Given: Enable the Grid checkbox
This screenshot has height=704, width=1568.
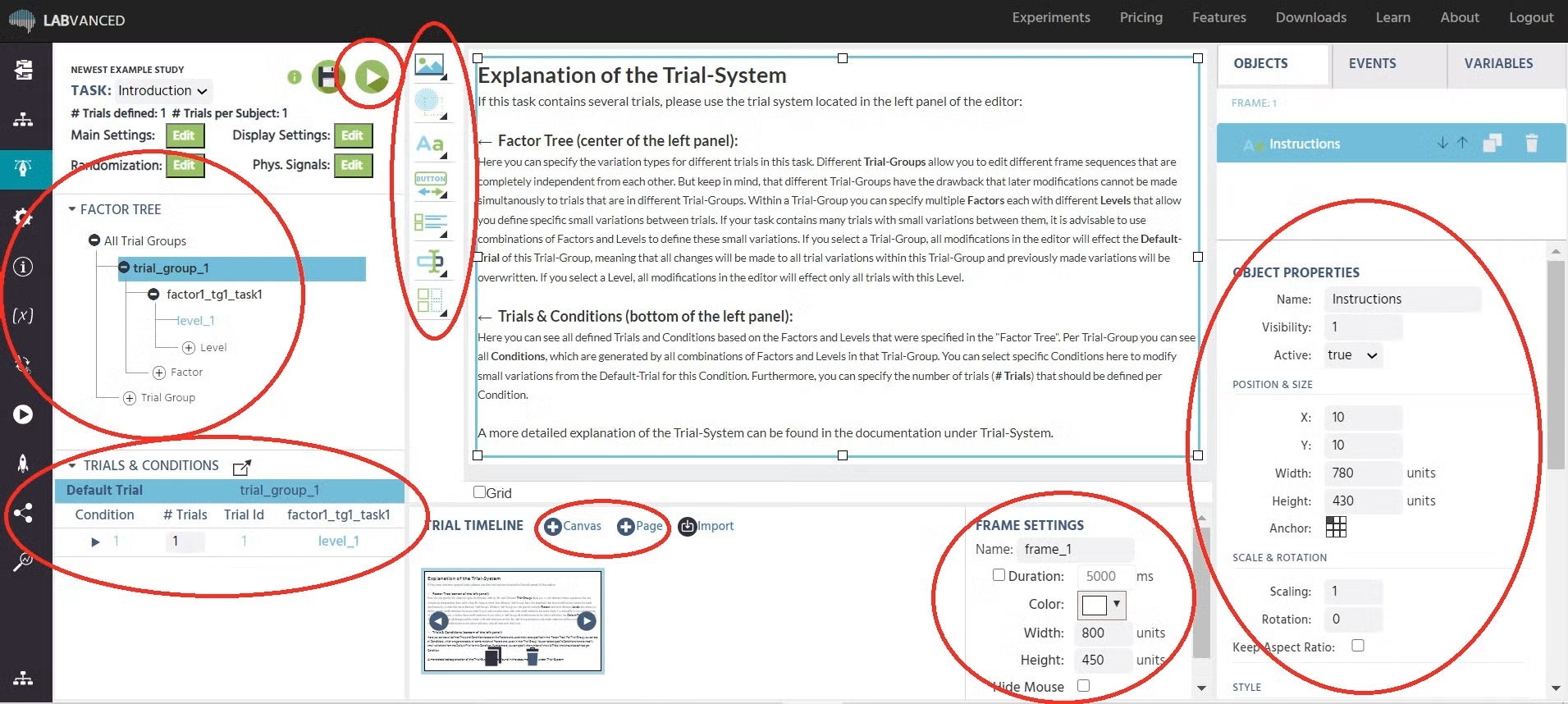Looking at the screenshot, I should [480, 492].
